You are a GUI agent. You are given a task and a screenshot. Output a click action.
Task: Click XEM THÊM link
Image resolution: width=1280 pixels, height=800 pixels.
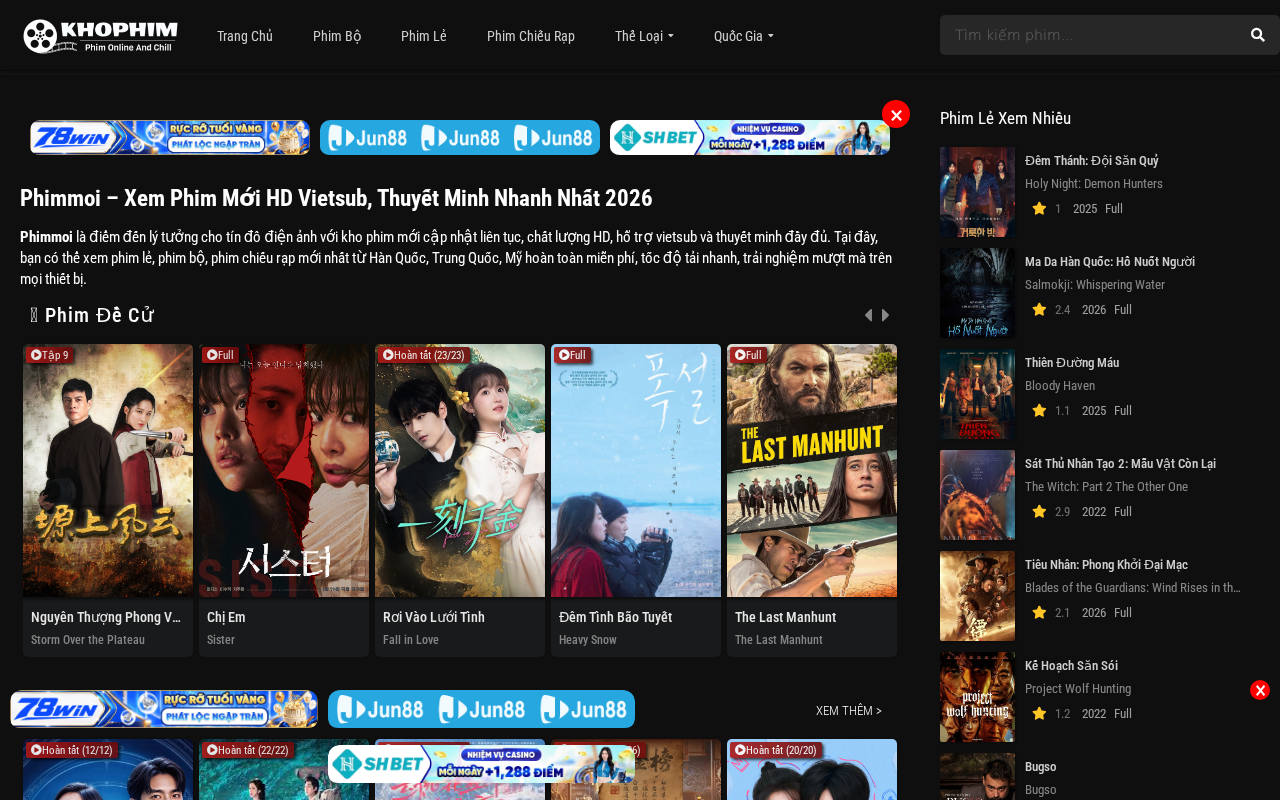(x=849, y=711)
